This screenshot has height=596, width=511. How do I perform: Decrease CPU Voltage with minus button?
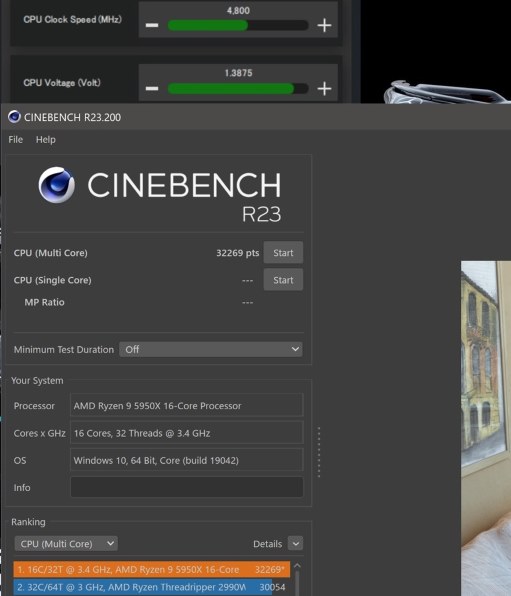click(x=152, y=89)
